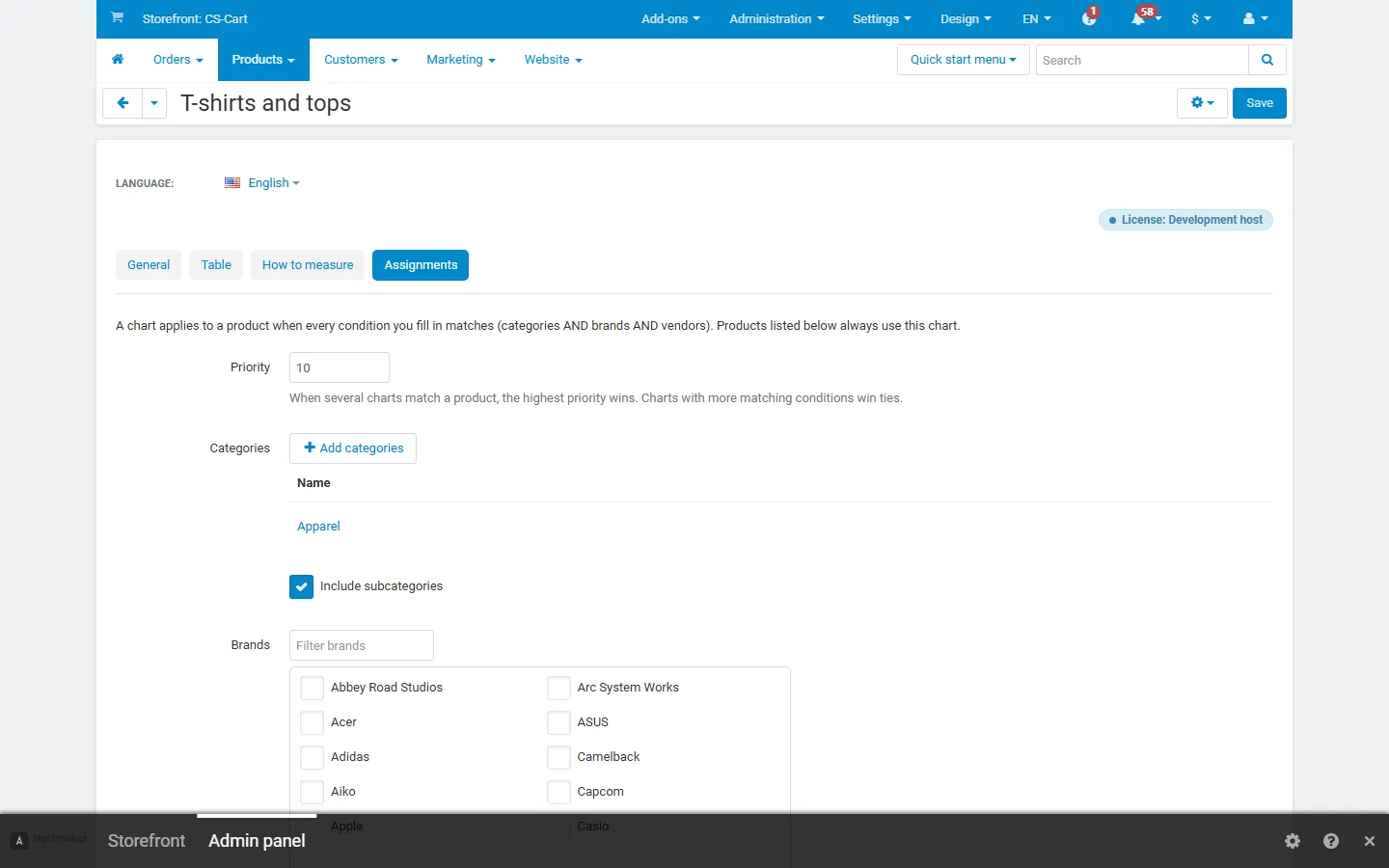This screenshot has height=868, width=1389.
Task: Check the ASUS brand box
Action: coord(558,722)
